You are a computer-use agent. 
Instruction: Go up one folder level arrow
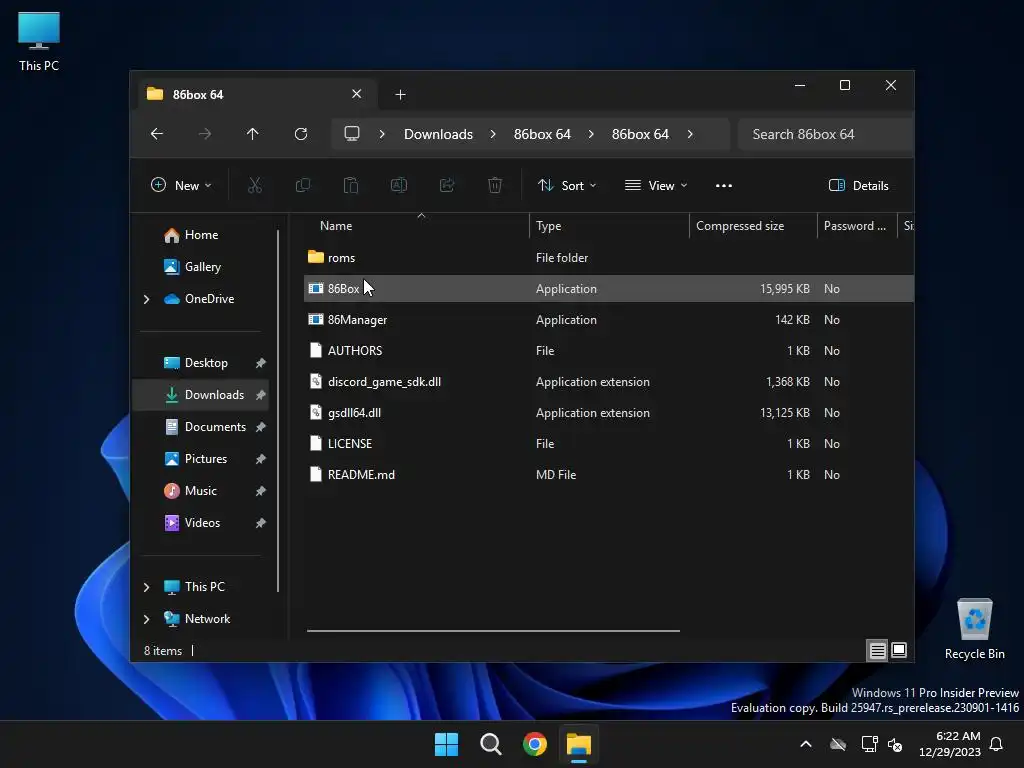[x=253, y=134]
